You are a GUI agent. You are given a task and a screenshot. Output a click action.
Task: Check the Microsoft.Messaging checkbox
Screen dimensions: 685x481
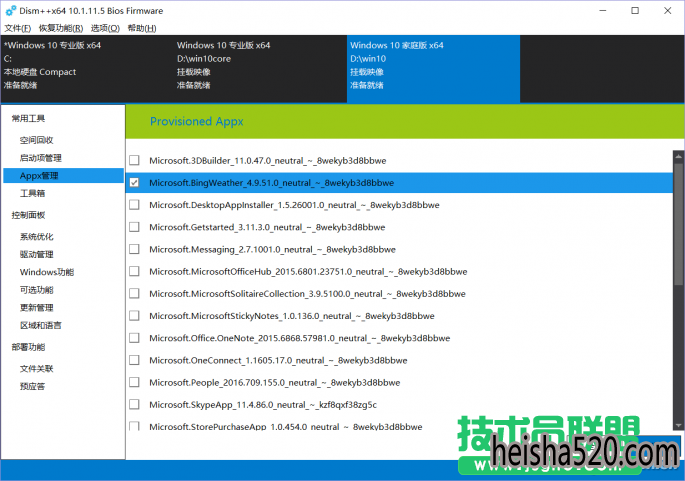[x=135, y=249]
